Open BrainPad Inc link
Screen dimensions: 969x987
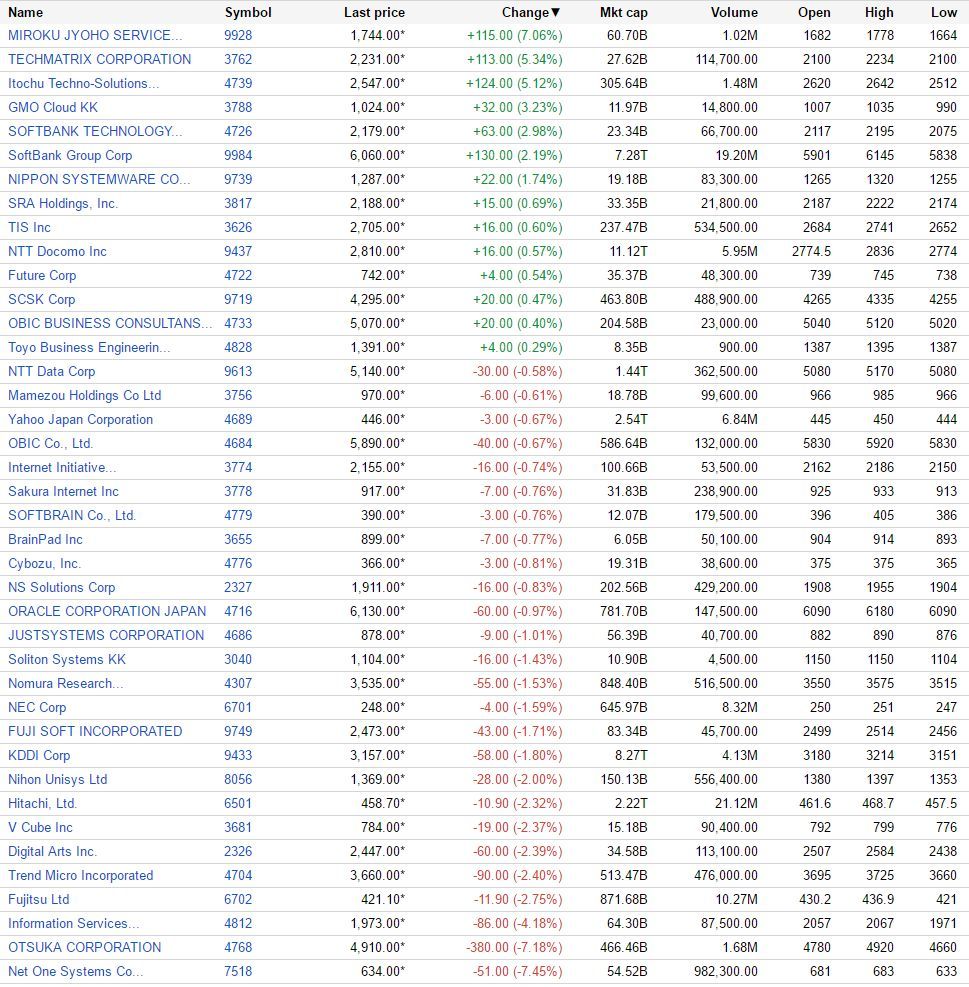tap(45, 539)
